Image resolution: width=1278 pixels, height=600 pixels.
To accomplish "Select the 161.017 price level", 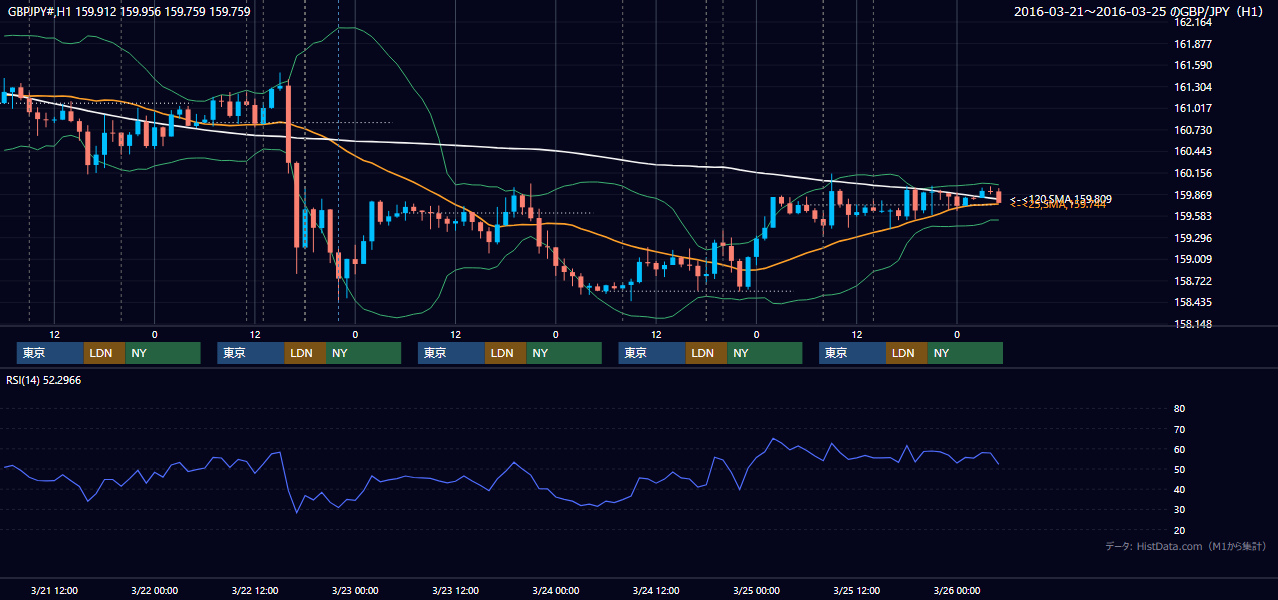I will 1193,108.
